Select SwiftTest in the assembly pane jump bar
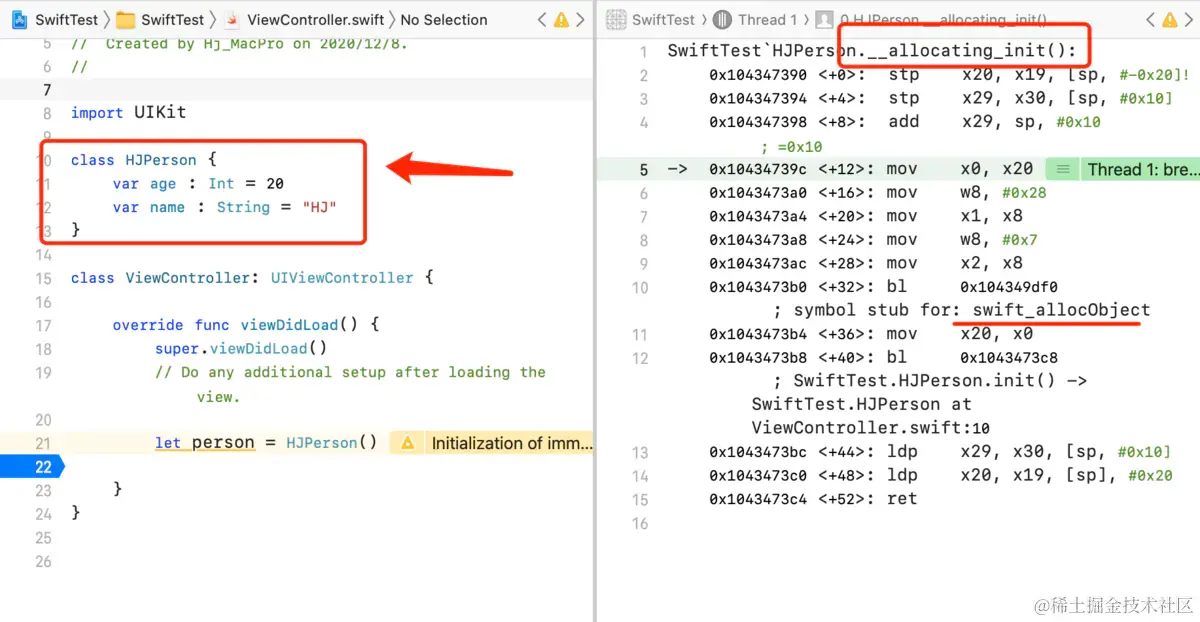 click(663, 20)
